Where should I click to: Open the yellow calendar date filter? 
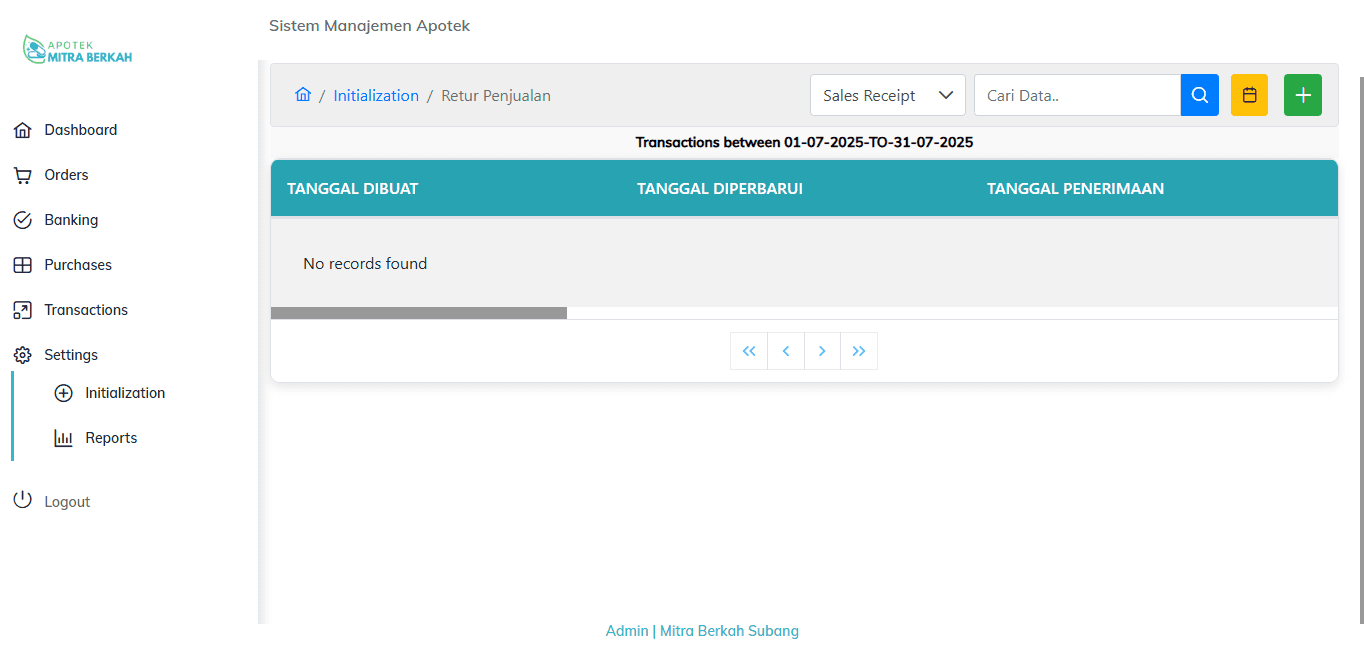(1249, 95)
